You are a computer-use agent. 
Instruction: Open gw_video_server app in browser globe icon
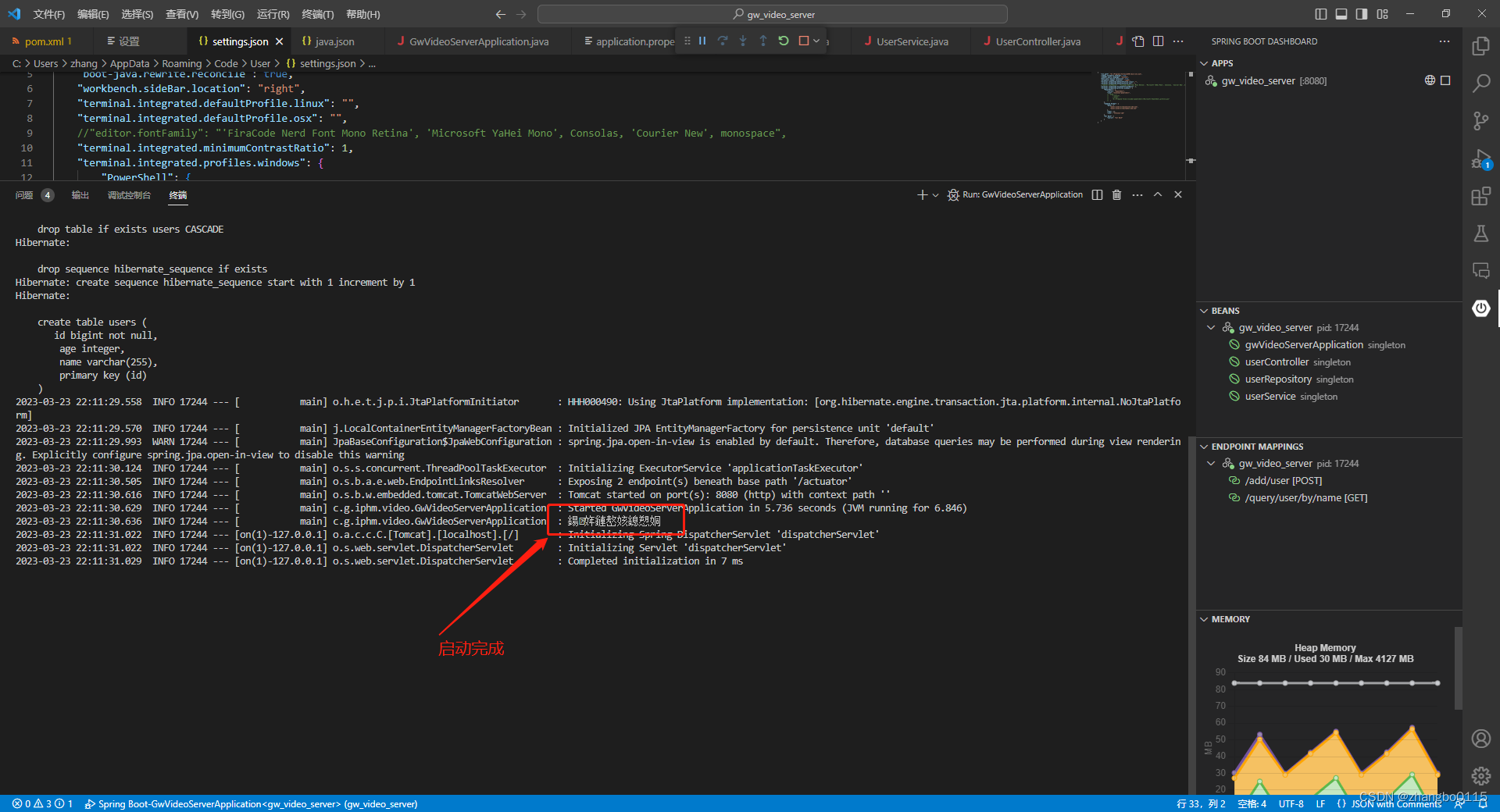pyautogui.click(x=1430, y=80)
